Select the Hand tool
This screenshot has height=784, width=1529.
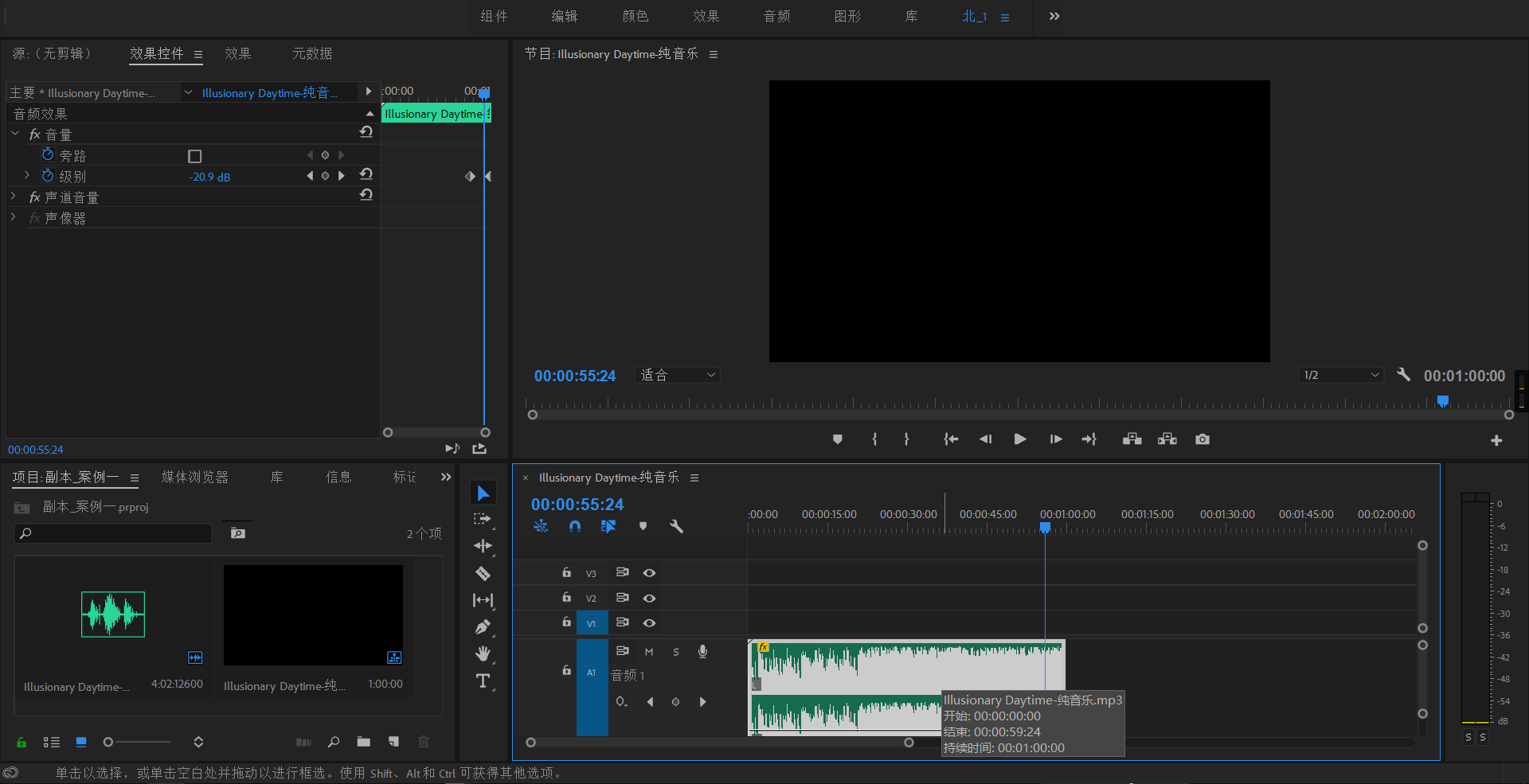pos(483,654)
